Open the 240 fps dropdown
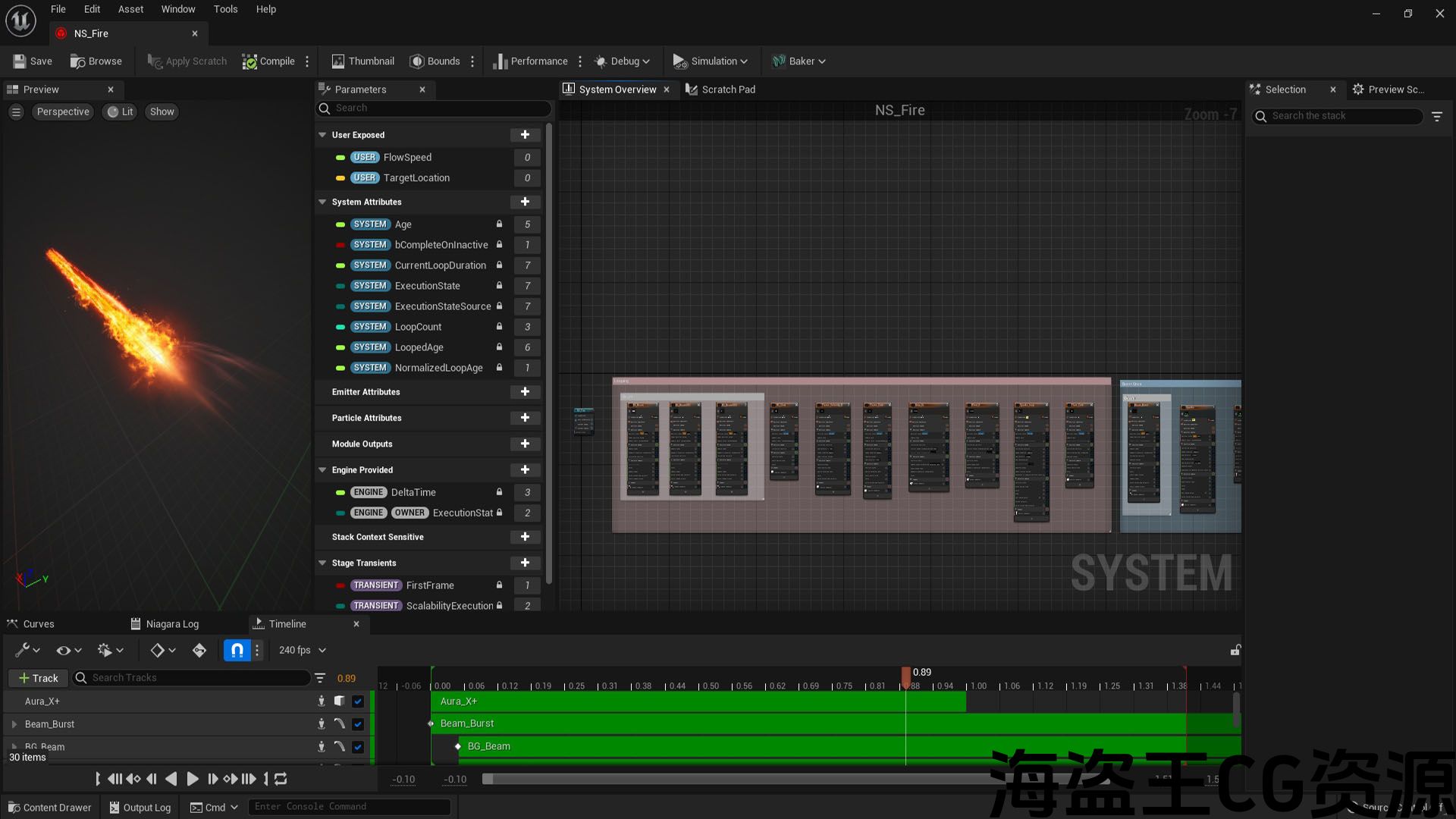The height and width of the screenshot is (819, 1456). point(302,650)
